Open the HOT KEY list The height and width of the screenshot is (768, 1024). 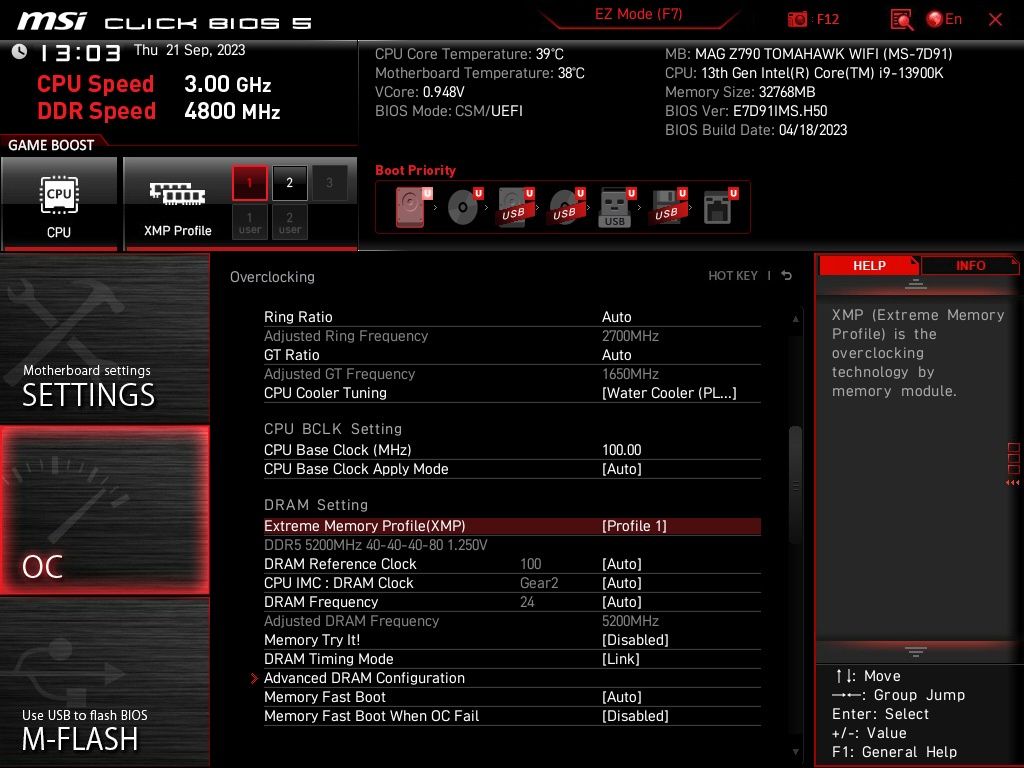733,276
